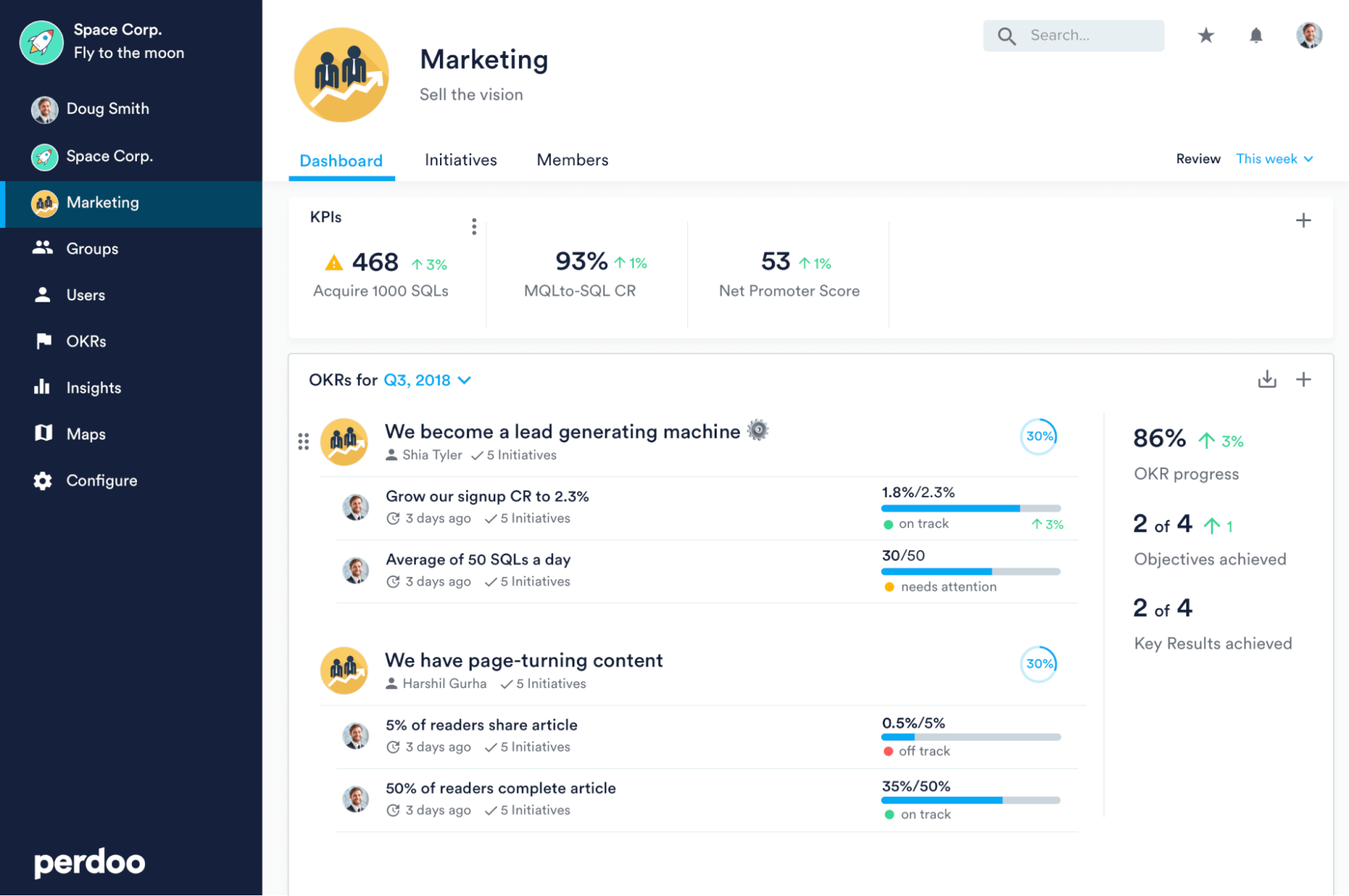This screenshot has height=896, width=1349.
Task: Open the KPIs options menu
Action: point(474,227)
